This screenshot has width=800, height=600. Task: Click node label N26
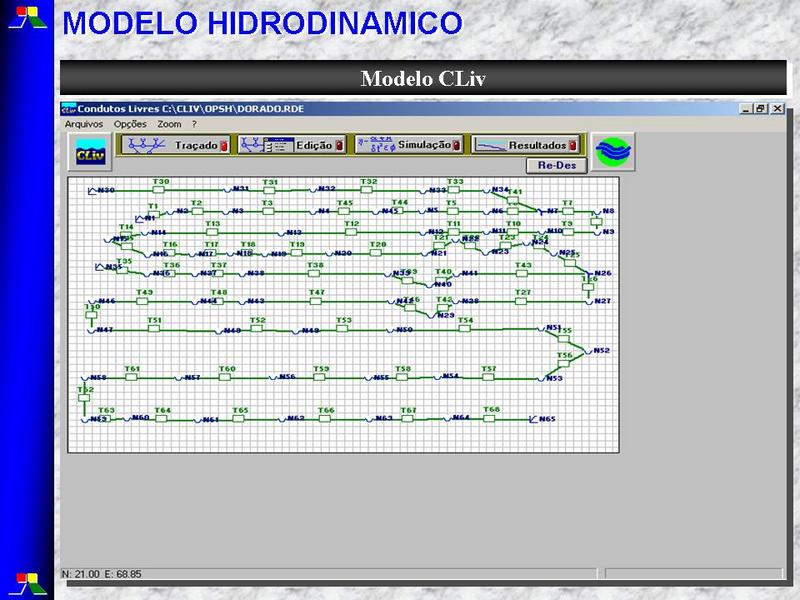(603, 273)
